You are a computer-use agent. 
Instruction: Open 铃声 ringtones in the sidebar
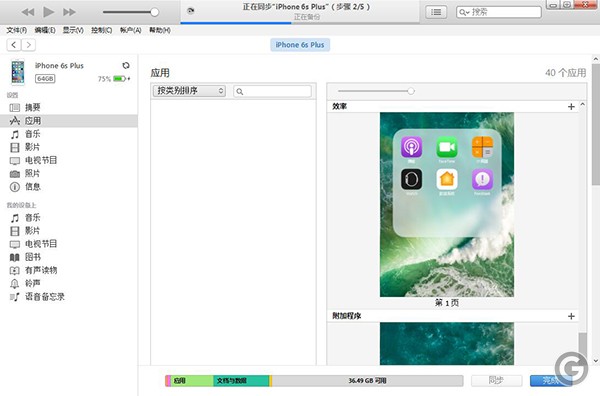69,284
